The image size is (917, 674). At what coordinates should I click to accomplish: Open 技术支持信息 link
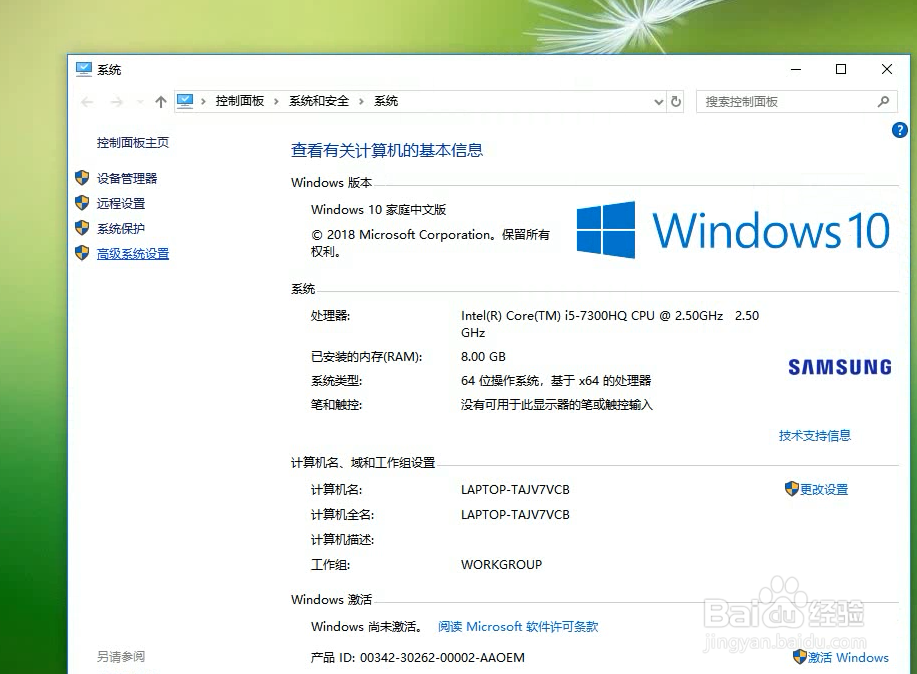(x=815, y=435)
